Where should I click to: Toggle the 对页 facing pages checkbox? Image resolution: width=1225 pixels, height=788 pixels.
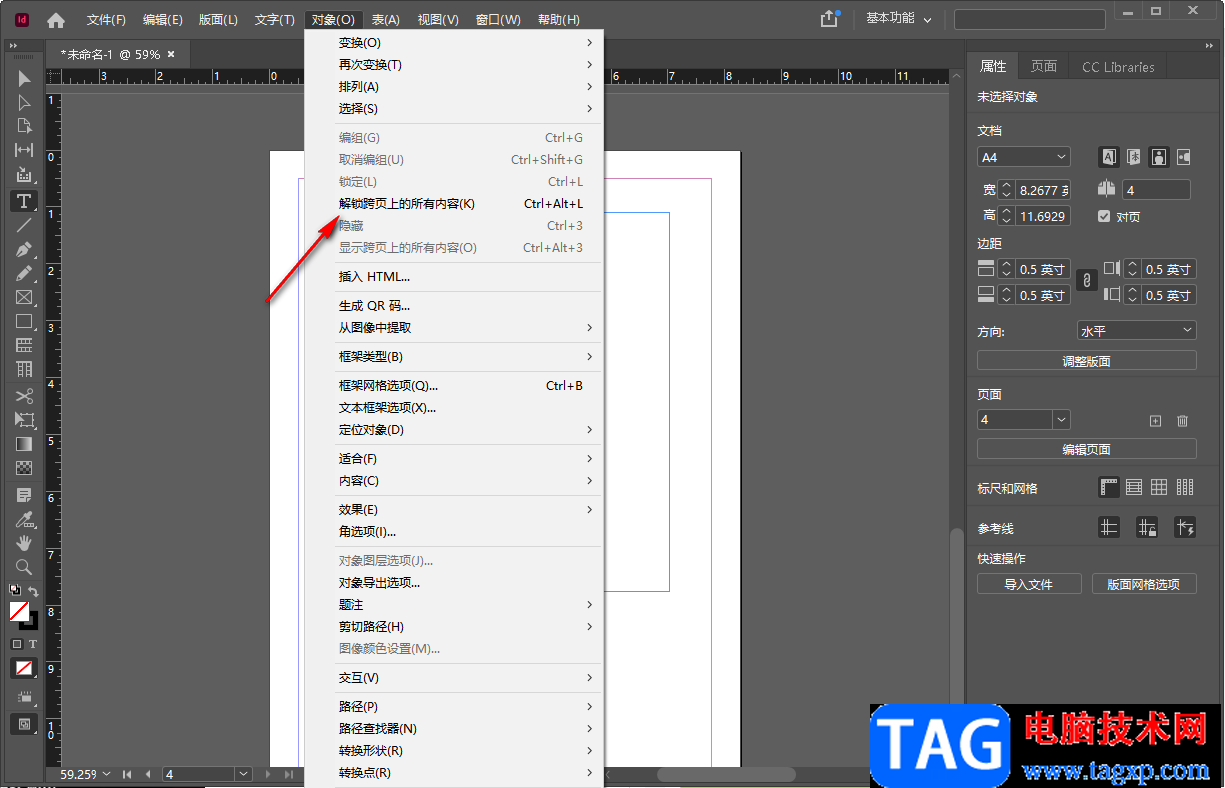pyautogui.click(x=1104, y=216)
